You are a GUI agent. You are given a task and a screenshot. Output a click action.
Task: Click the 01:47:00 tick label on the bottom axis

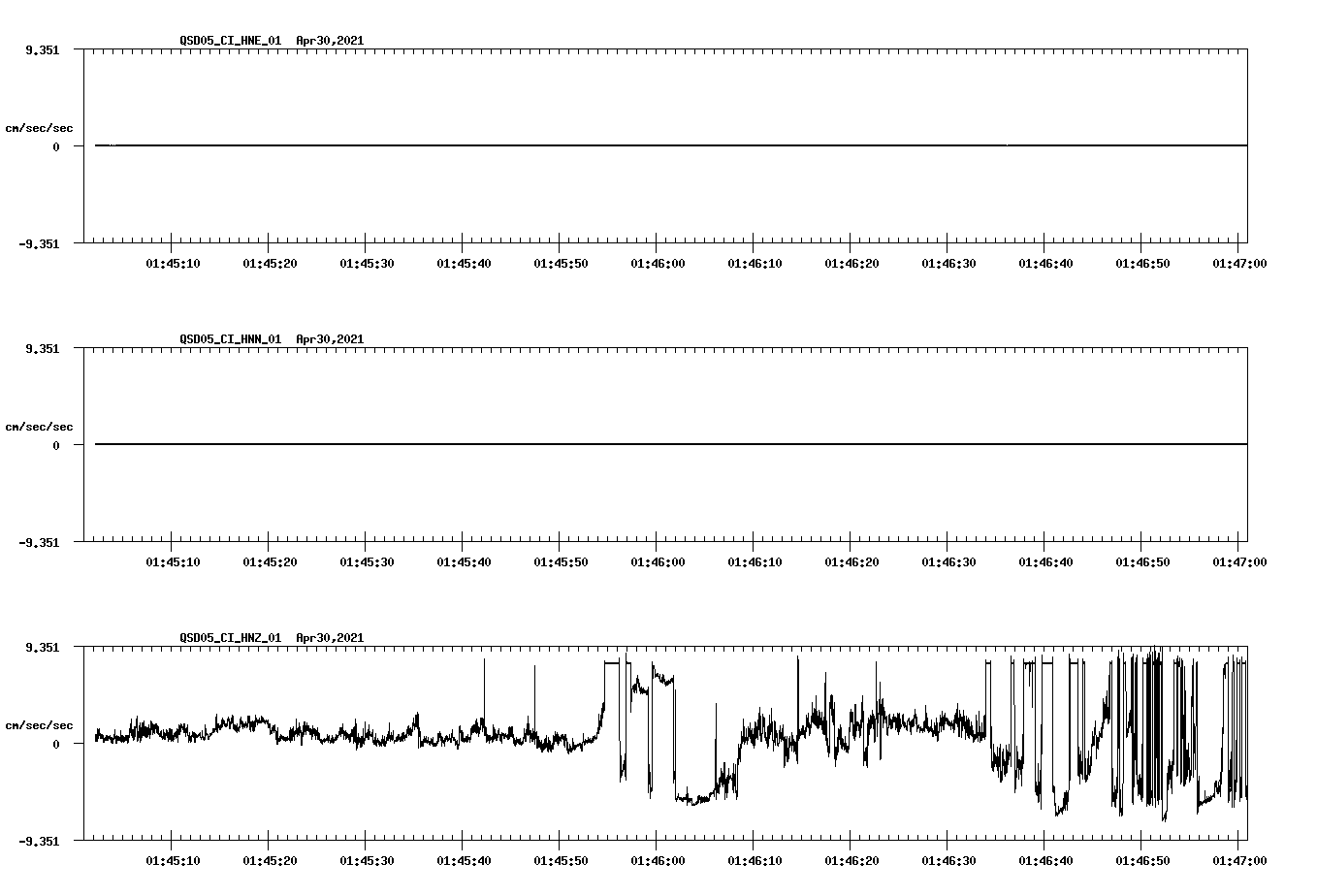(x=1238, y=858)
